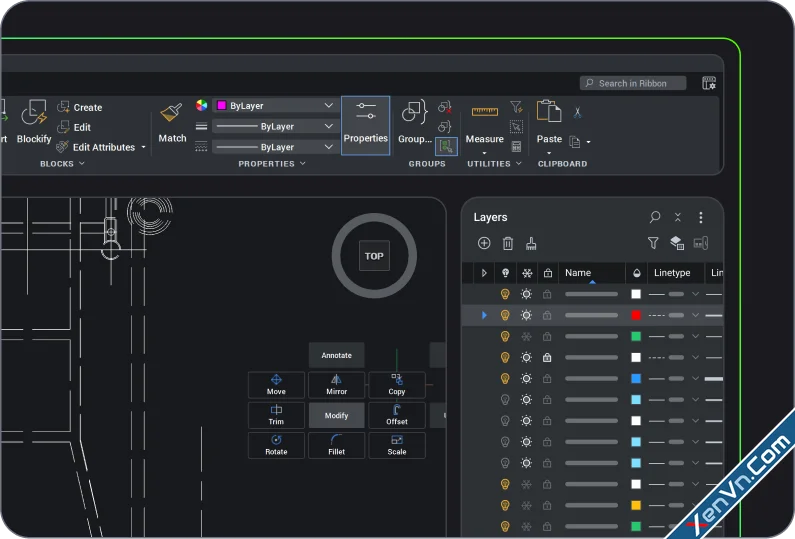Screen dimensions: 795x539
Task: Select the Mirror tool in Quad
Action: pos(337,385)
